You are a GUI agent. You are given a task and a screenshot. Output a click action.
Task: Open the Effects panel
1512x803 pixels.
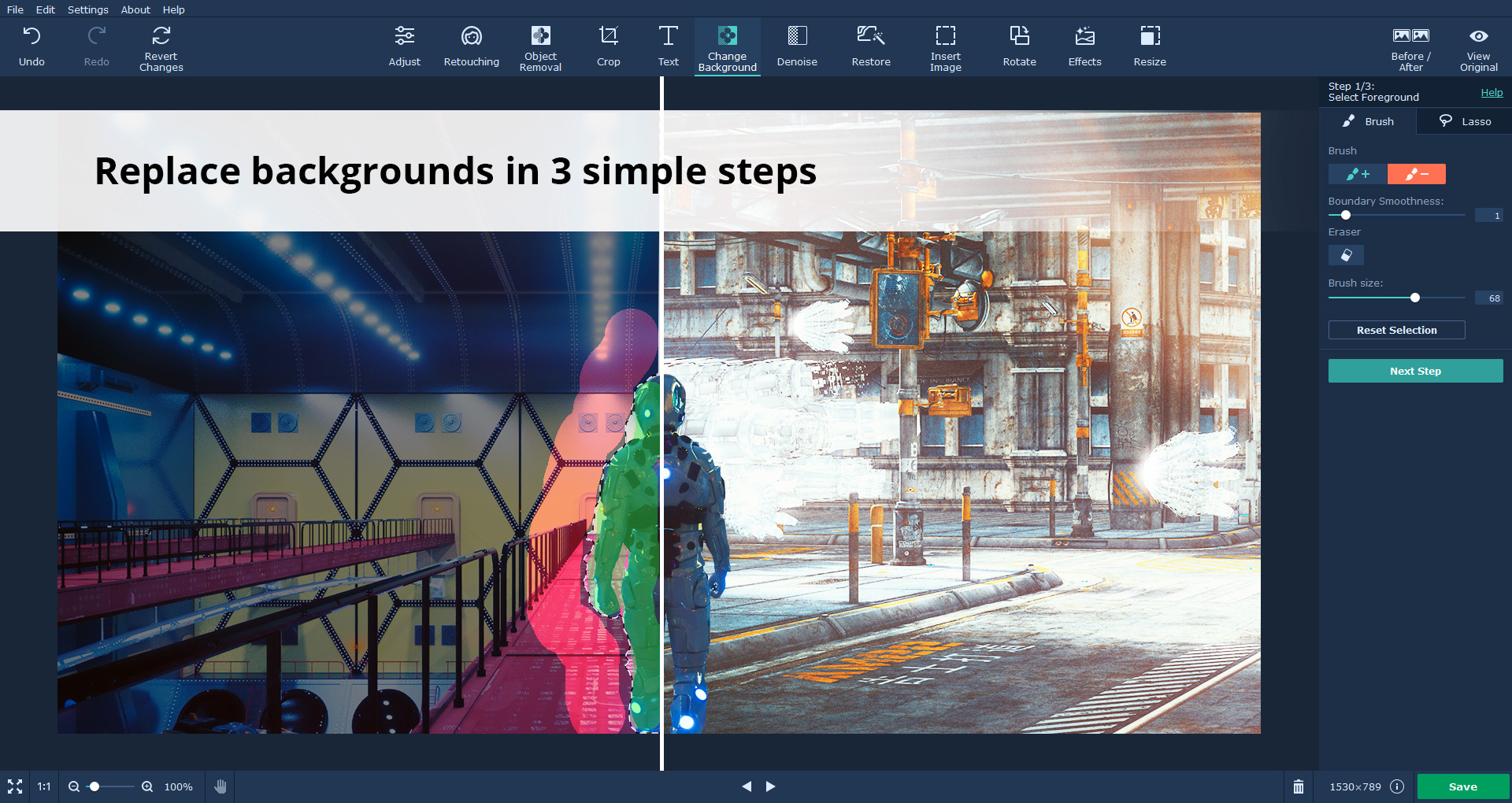point(1084,47)
